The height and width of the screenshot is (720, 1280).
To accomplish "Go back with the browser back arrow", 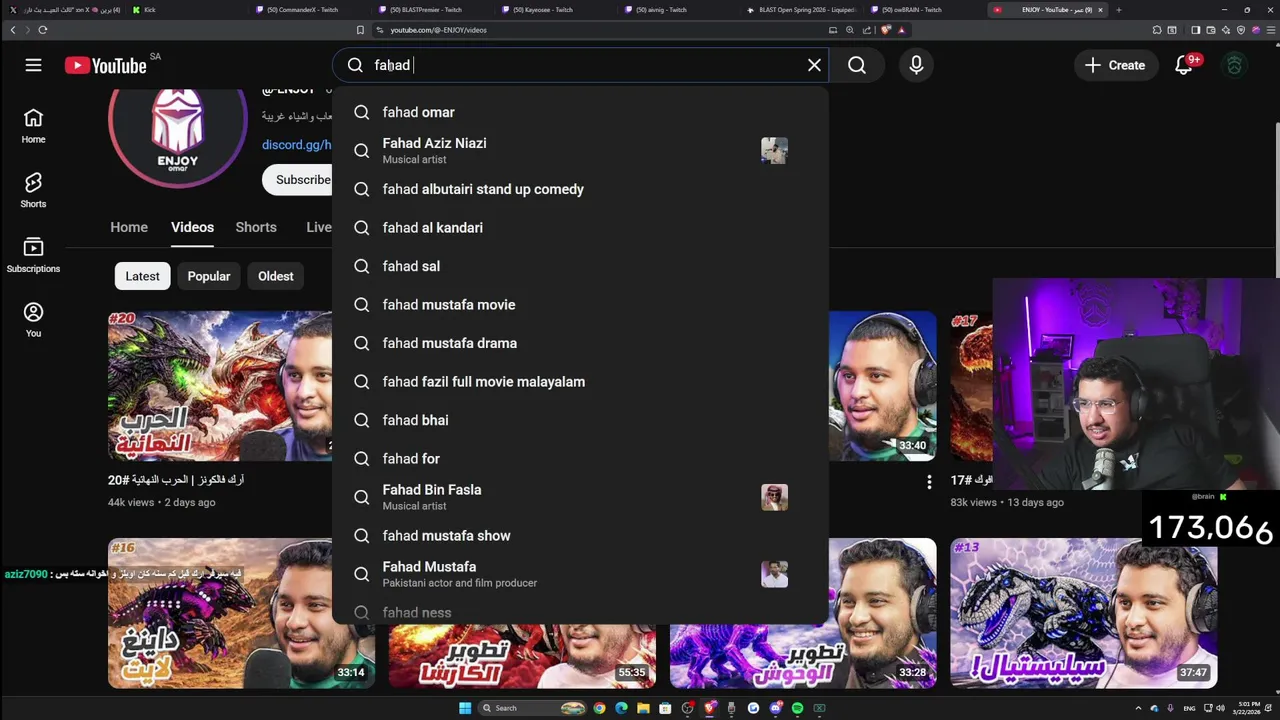I will pyautogui.click(x=13, y=30).
